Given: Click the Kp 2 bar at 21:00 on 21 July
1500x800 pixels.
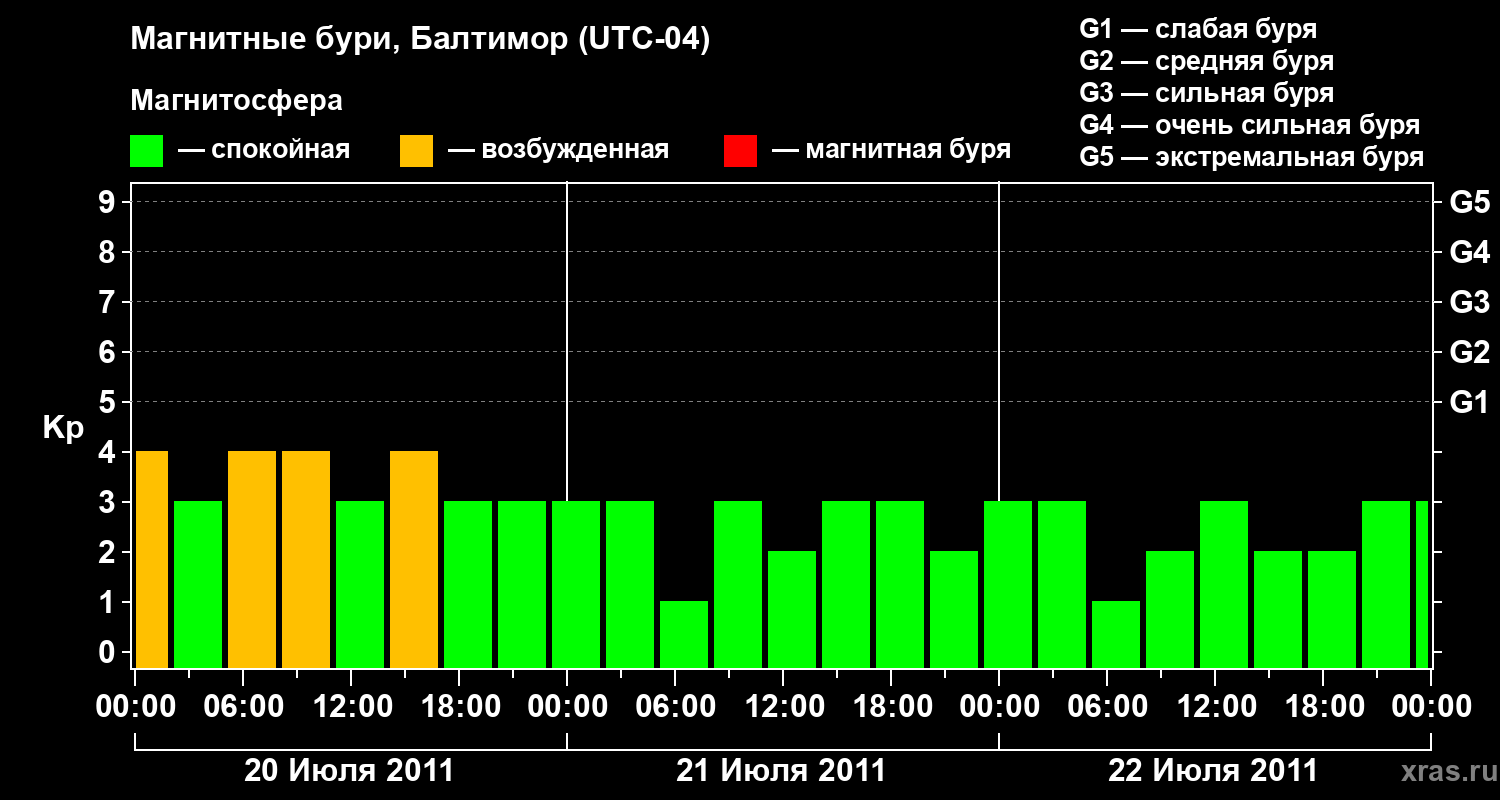Looking at the screenshot, I should 954,609.
